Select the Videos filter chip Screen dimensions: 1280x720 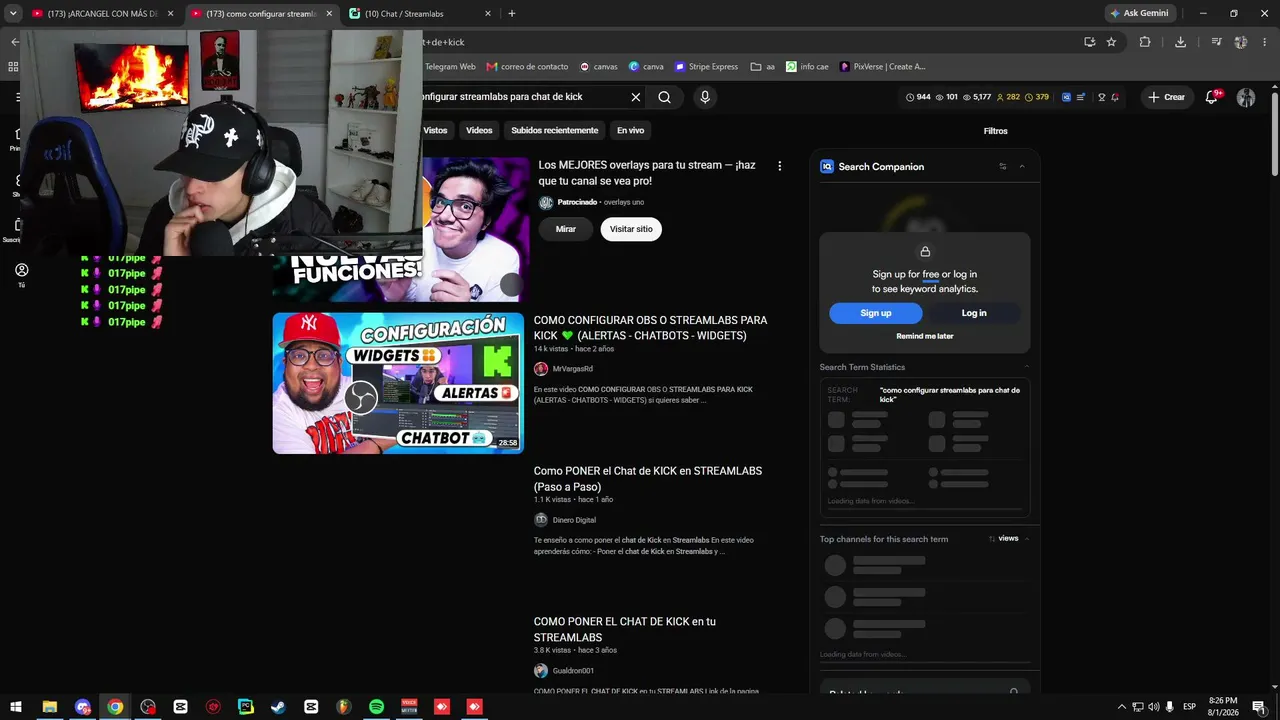click(479, 130)
